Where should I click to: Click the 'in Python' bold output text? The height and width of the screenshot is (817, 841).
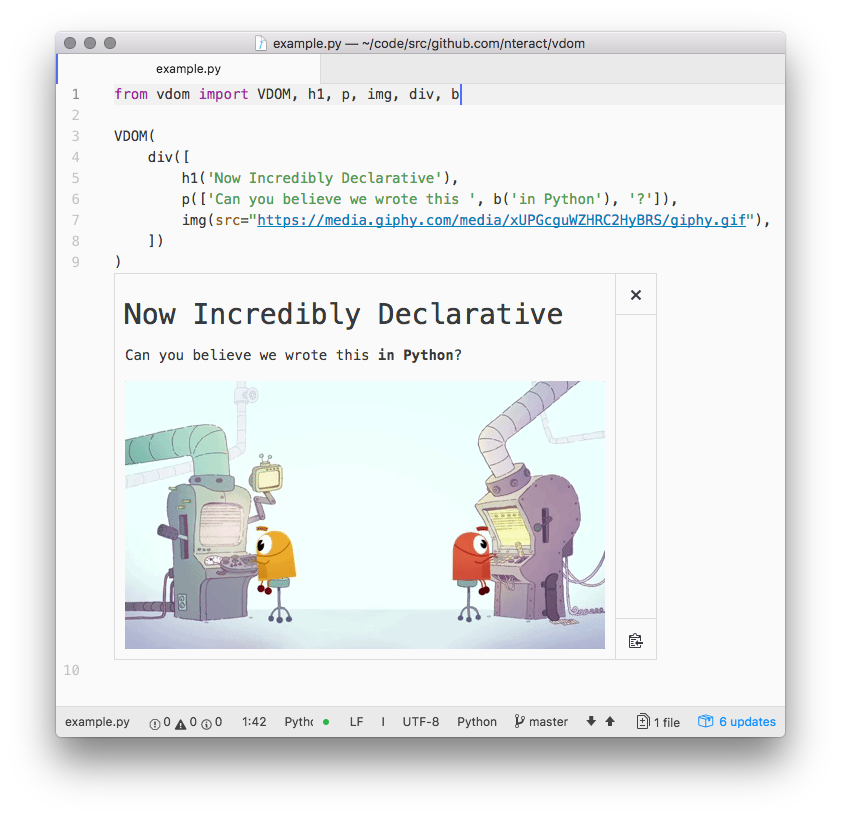[x=416, y=355]
